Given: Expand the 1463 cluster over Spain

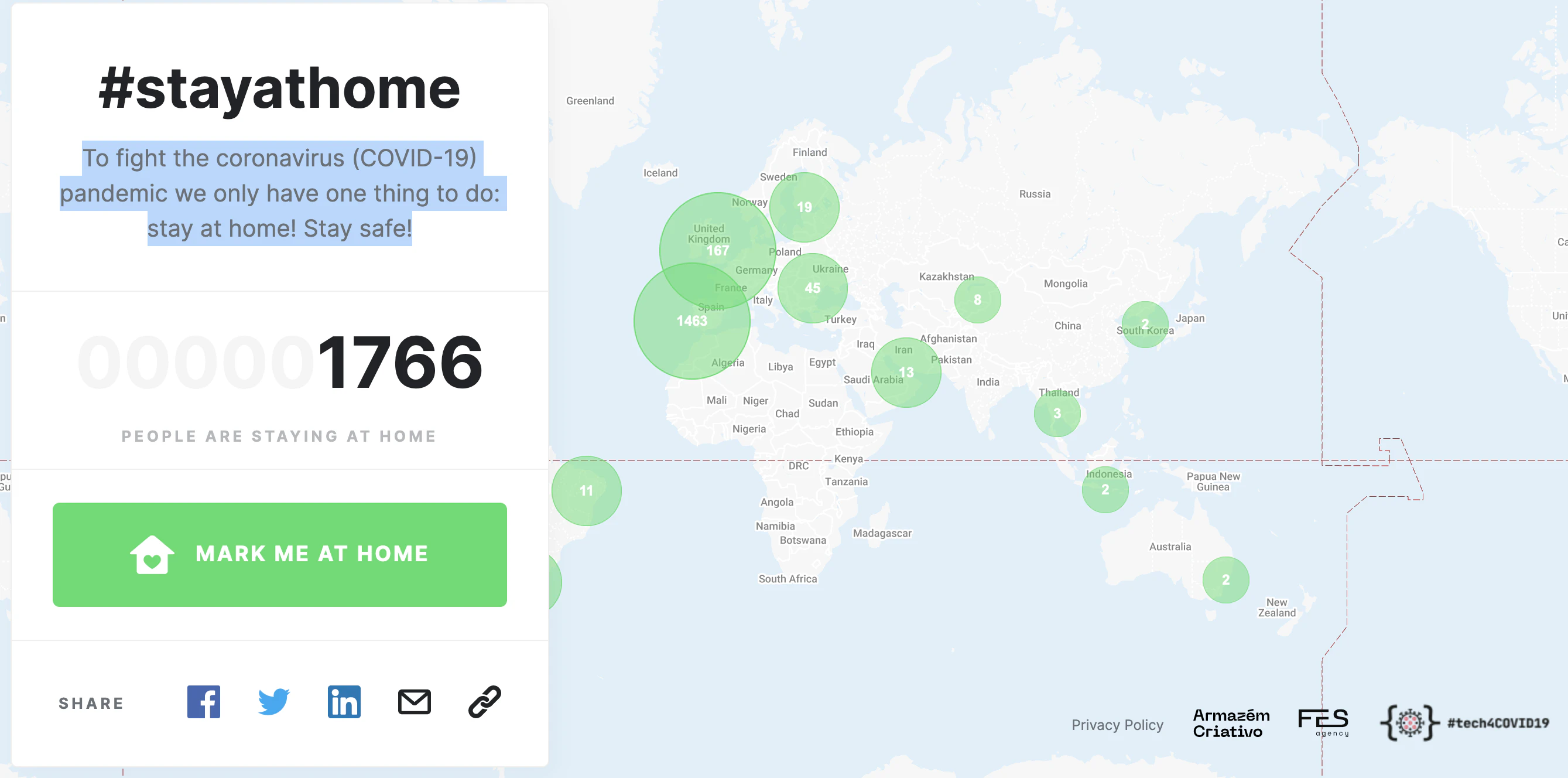Looking at the screenshot, I should coord(691,321).
